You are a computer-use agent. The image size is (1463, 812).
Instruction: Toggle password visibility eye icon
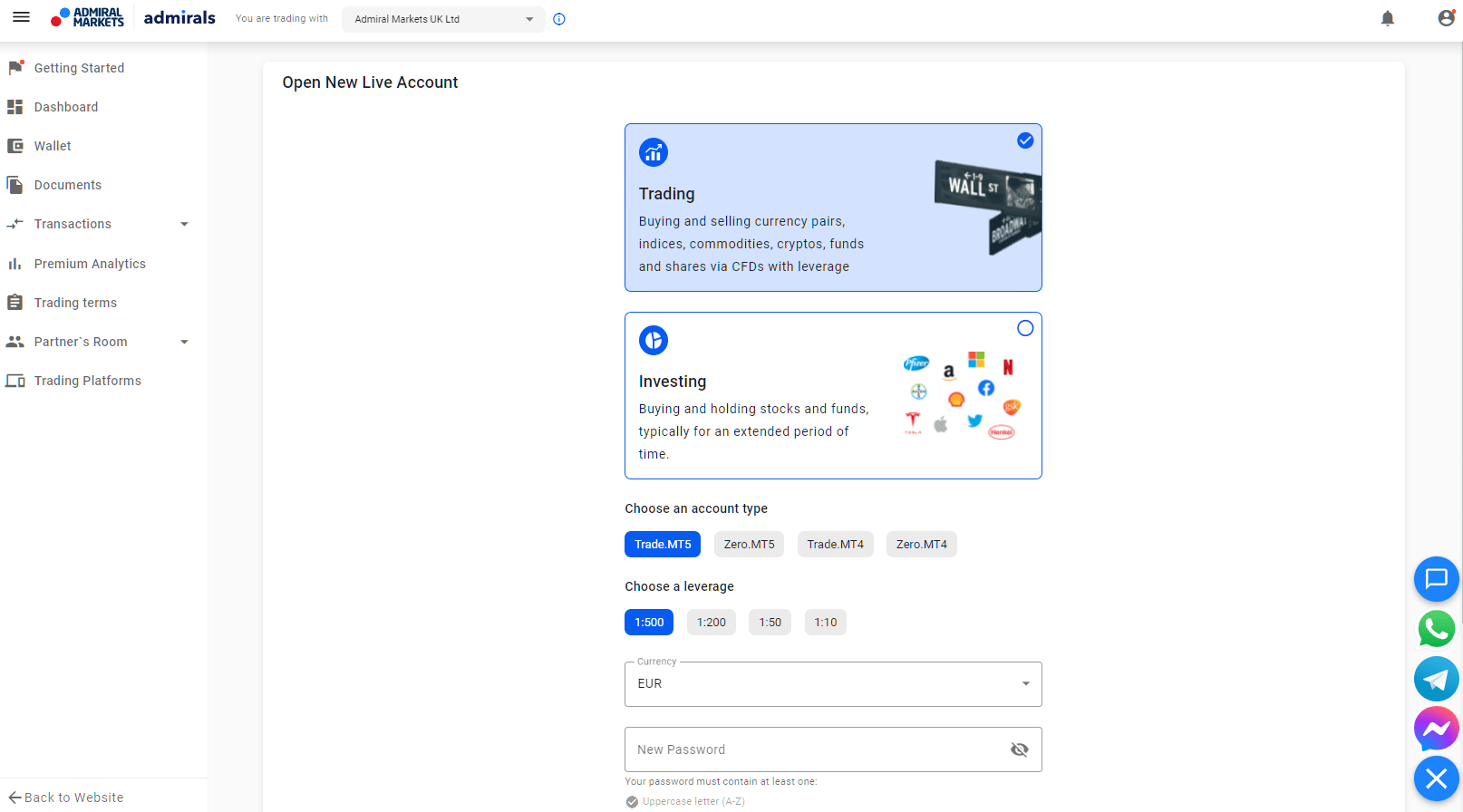click(1020, 749)
